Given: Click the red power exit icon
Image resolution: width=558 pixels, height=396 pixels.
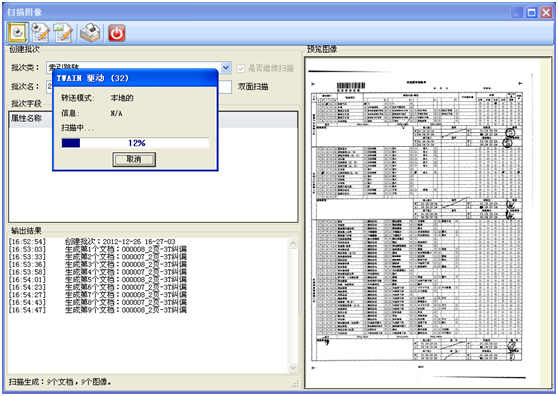Looking at the screenshot, I should pos(117,33).
